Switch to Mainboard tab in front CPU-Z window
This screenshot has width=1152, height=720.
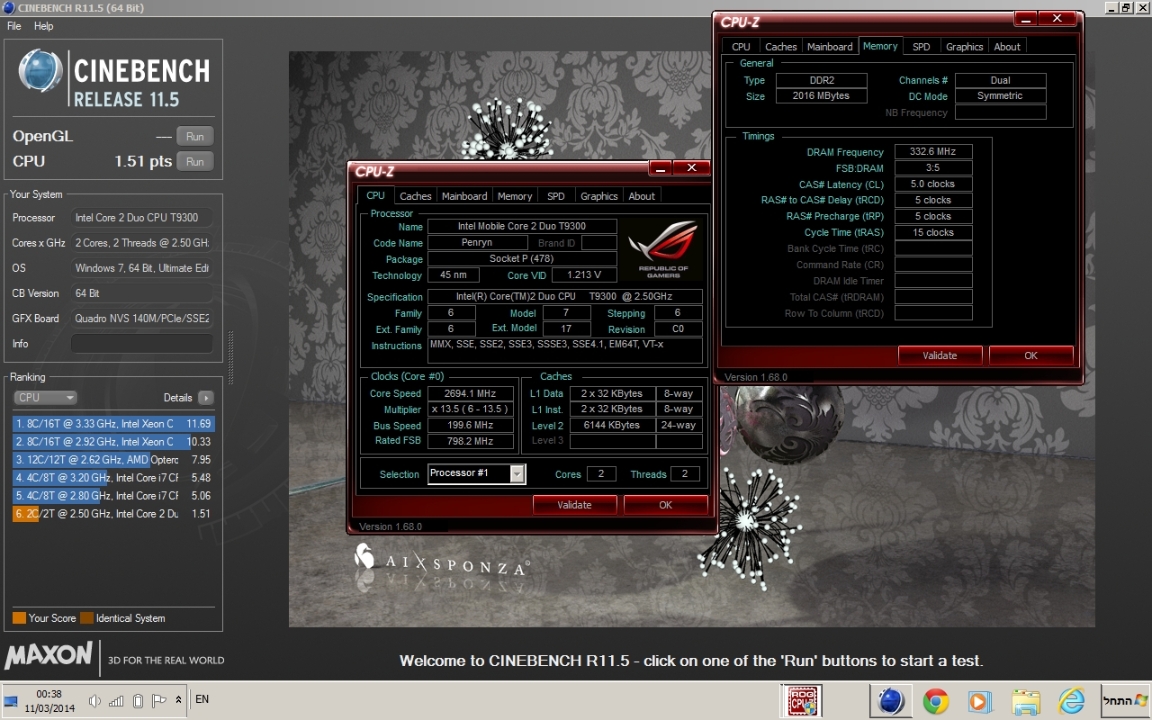(464, 196)
